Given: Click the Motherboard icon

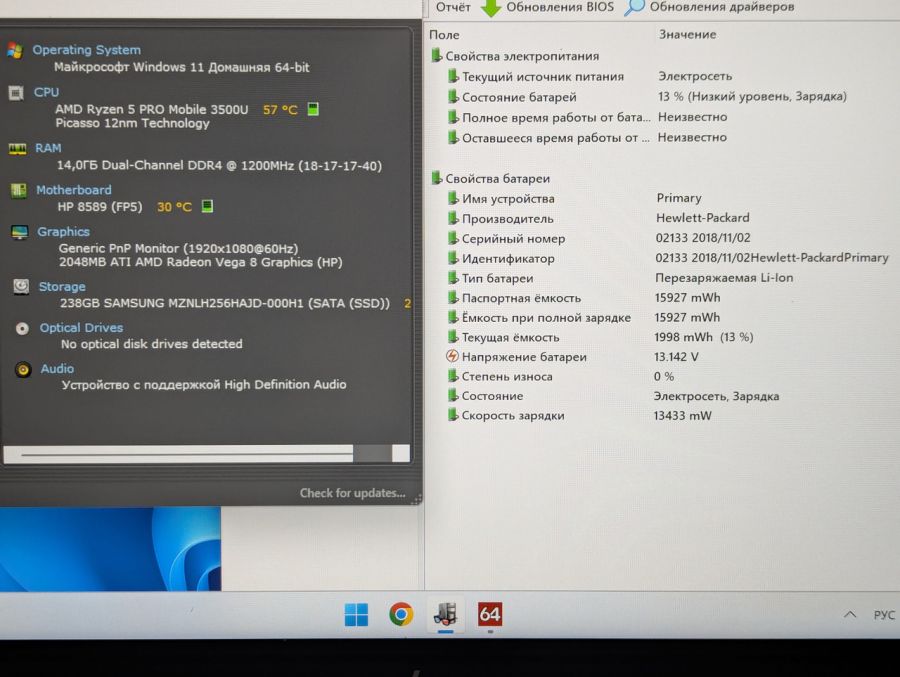Looking at the screenshot, I should (x=18, y=190).
